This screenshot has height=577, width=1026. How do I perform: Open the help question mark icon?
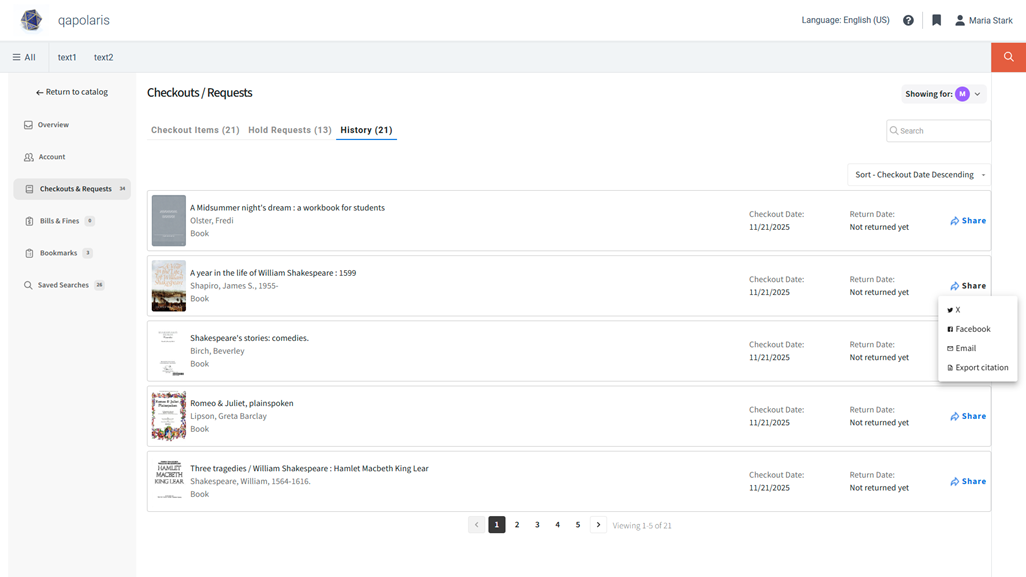908,20
